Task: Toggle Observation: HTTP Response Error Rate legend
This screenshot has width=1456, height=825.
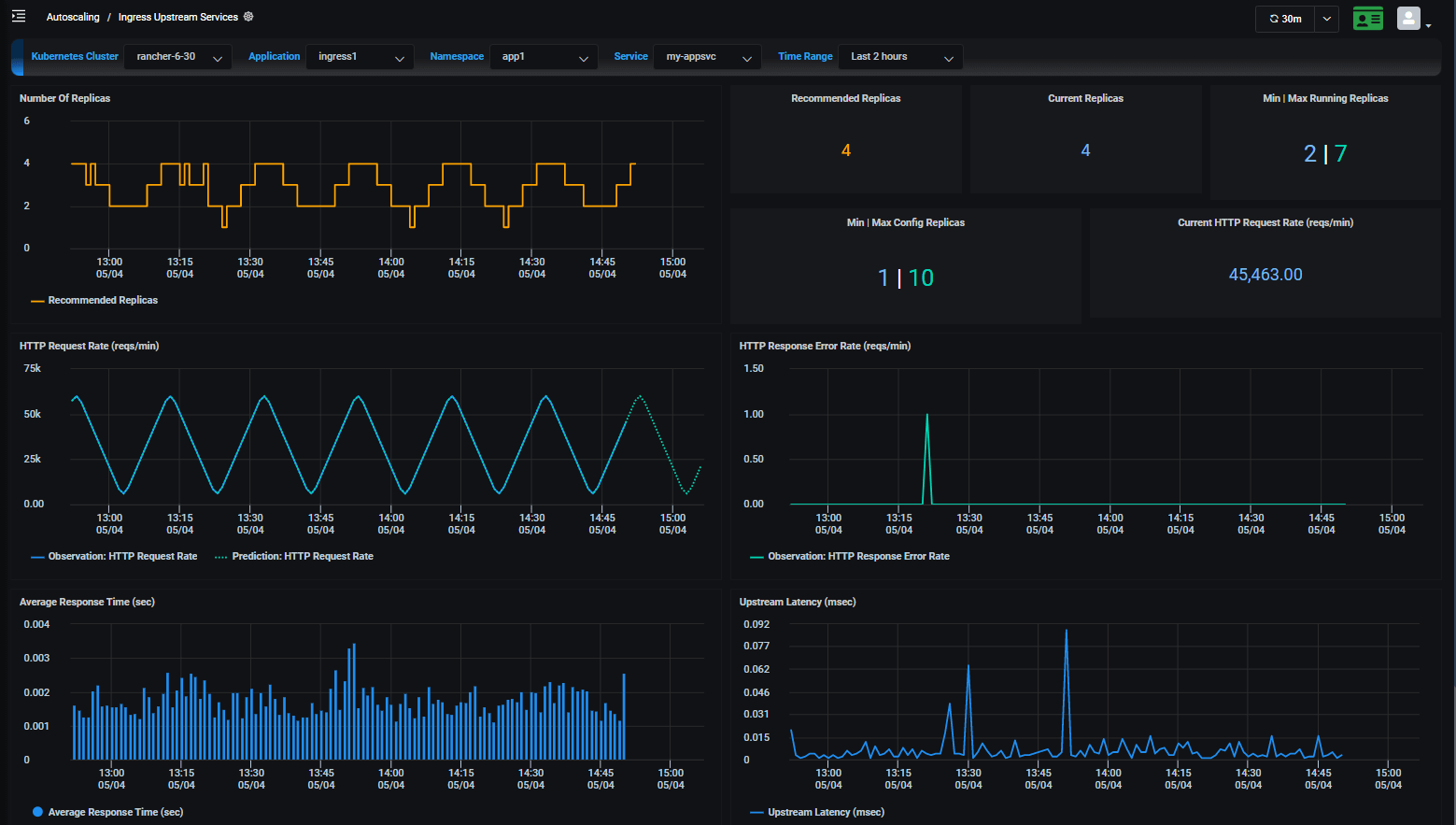Action: coord(850,556)
